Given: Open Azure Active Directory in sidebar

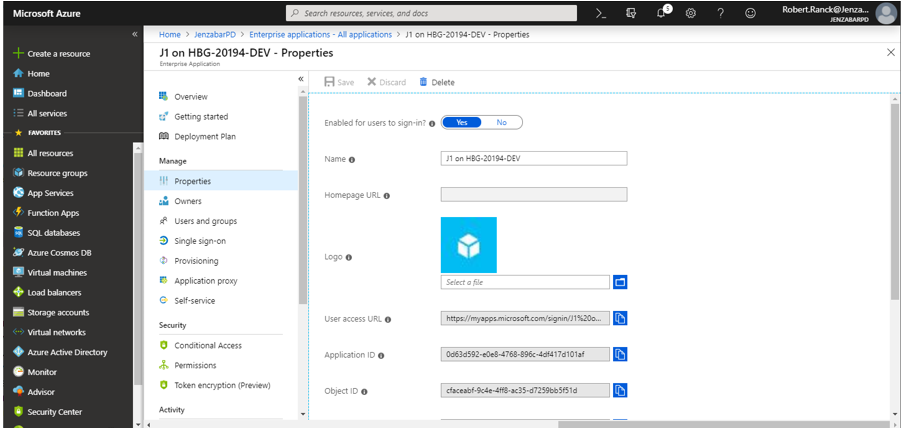Looking at the screenshot, I should 67,352.
